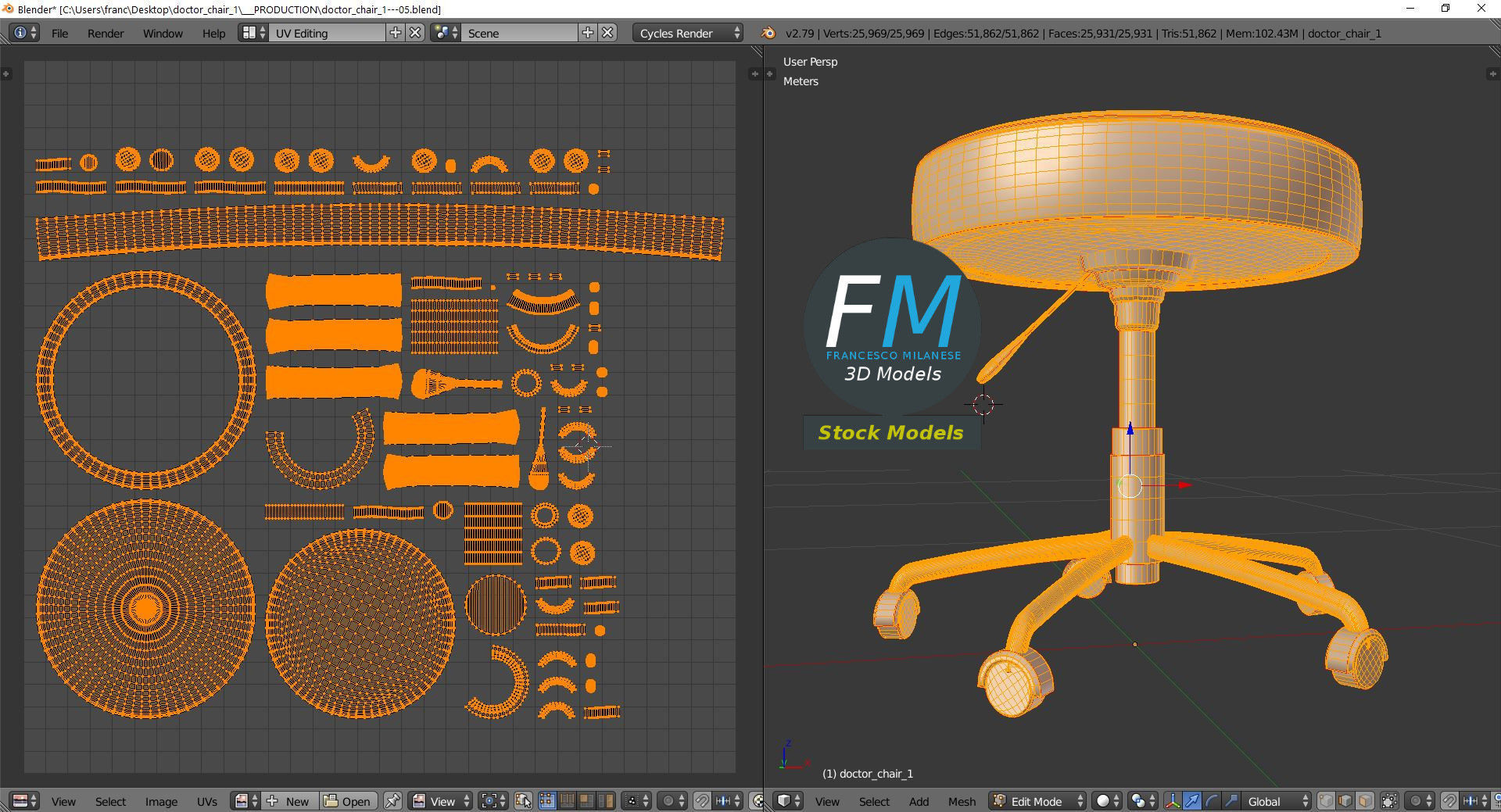Select mesh edge select mode
Image resolution: width=1501 pixels, height=812 pixels.
point(1345,801)
